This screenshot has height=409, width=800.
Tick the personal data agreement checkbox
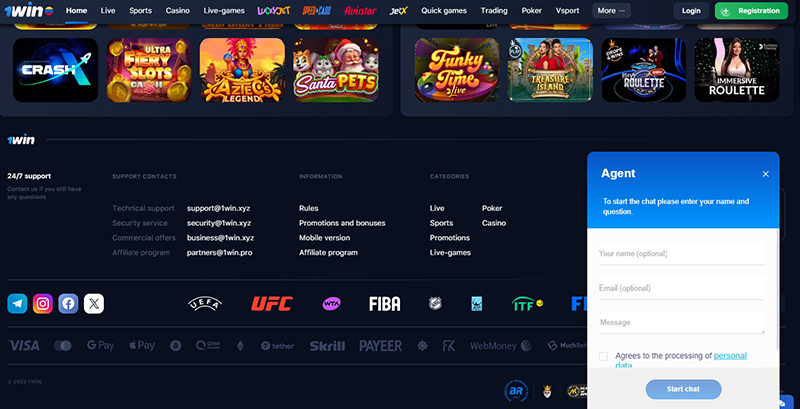click(x=604, y=356)
